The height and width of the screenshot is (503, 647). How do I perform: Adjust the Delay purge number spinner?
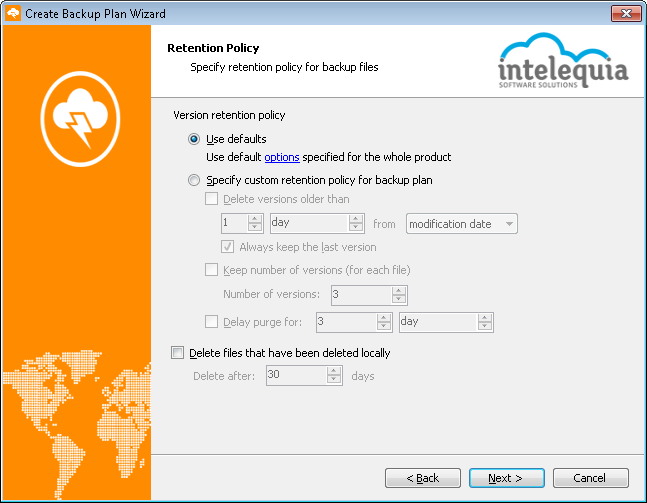[x=384, y=322]
